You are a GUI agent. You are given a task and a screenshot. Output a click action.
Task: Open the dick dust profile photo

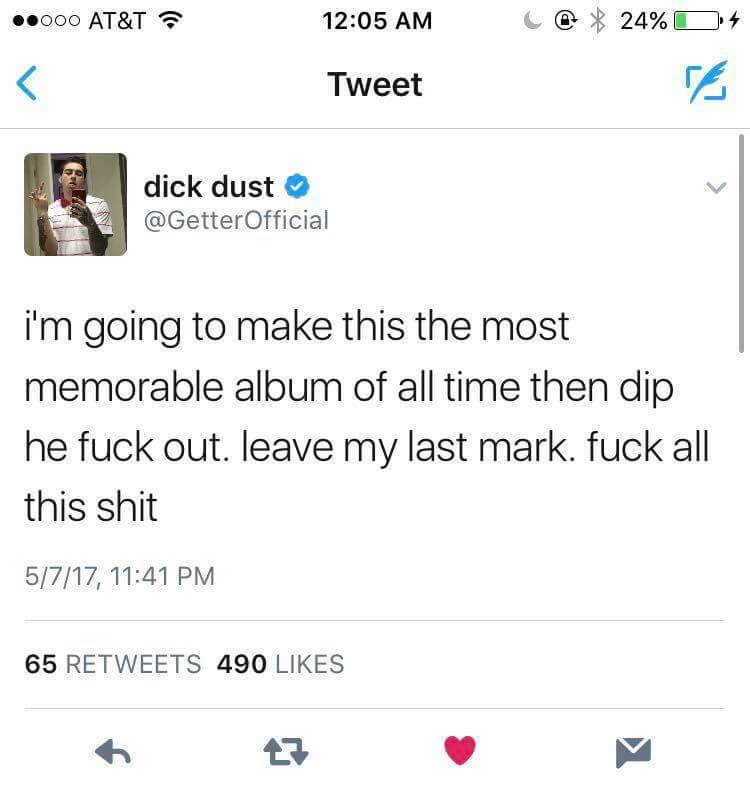(75, 205)
